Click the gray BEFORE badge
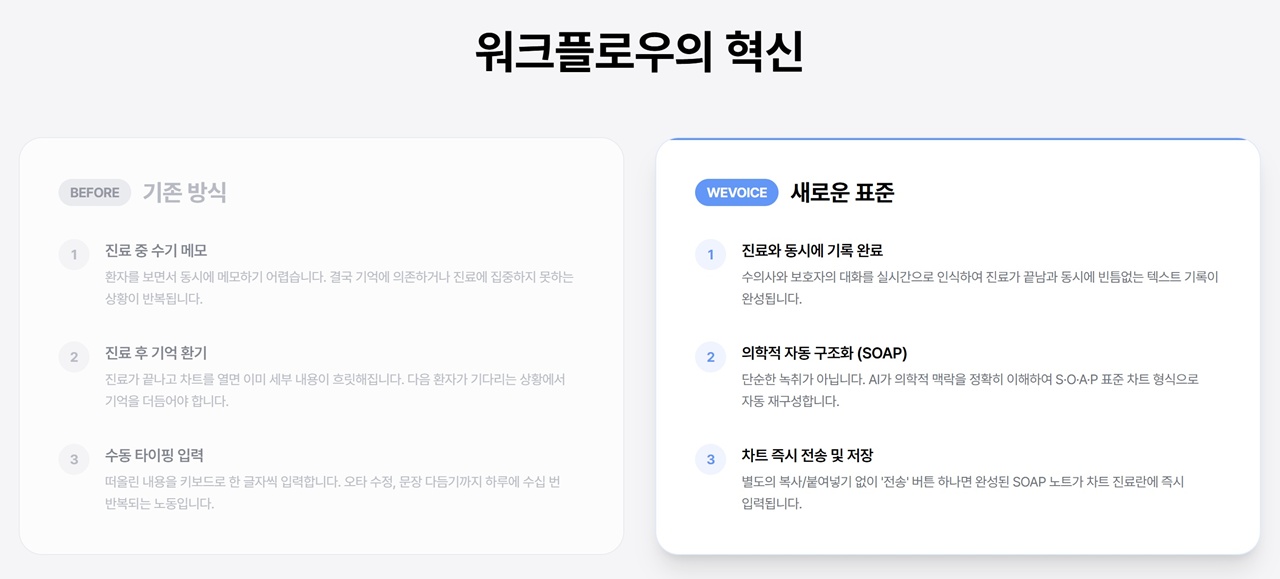The image size is (1280, 579). [94, 193]
